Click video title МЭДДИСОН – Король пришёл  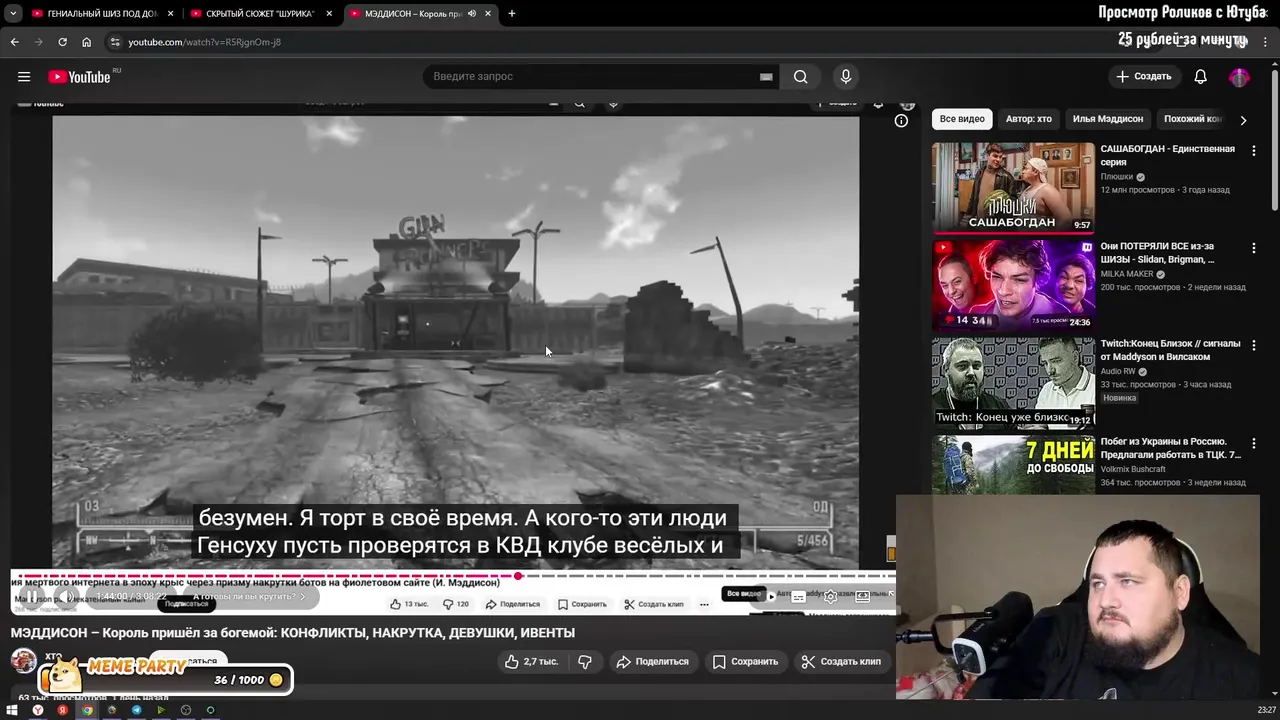click(x=293, y=632)
